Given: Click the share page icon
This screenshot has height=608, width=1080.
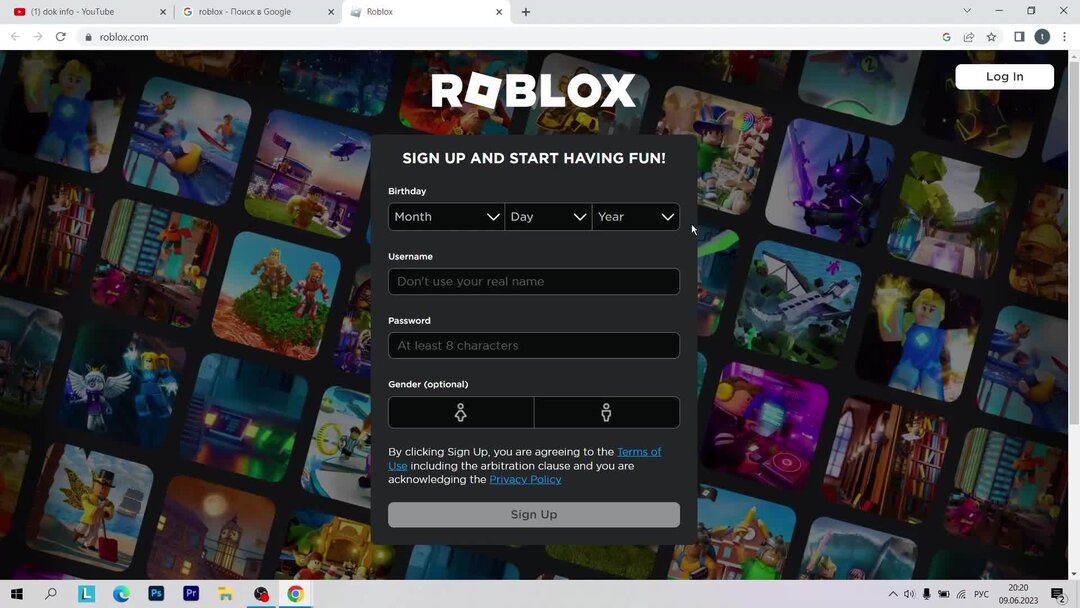Looking at the screenshot, I should click(968, 37).
